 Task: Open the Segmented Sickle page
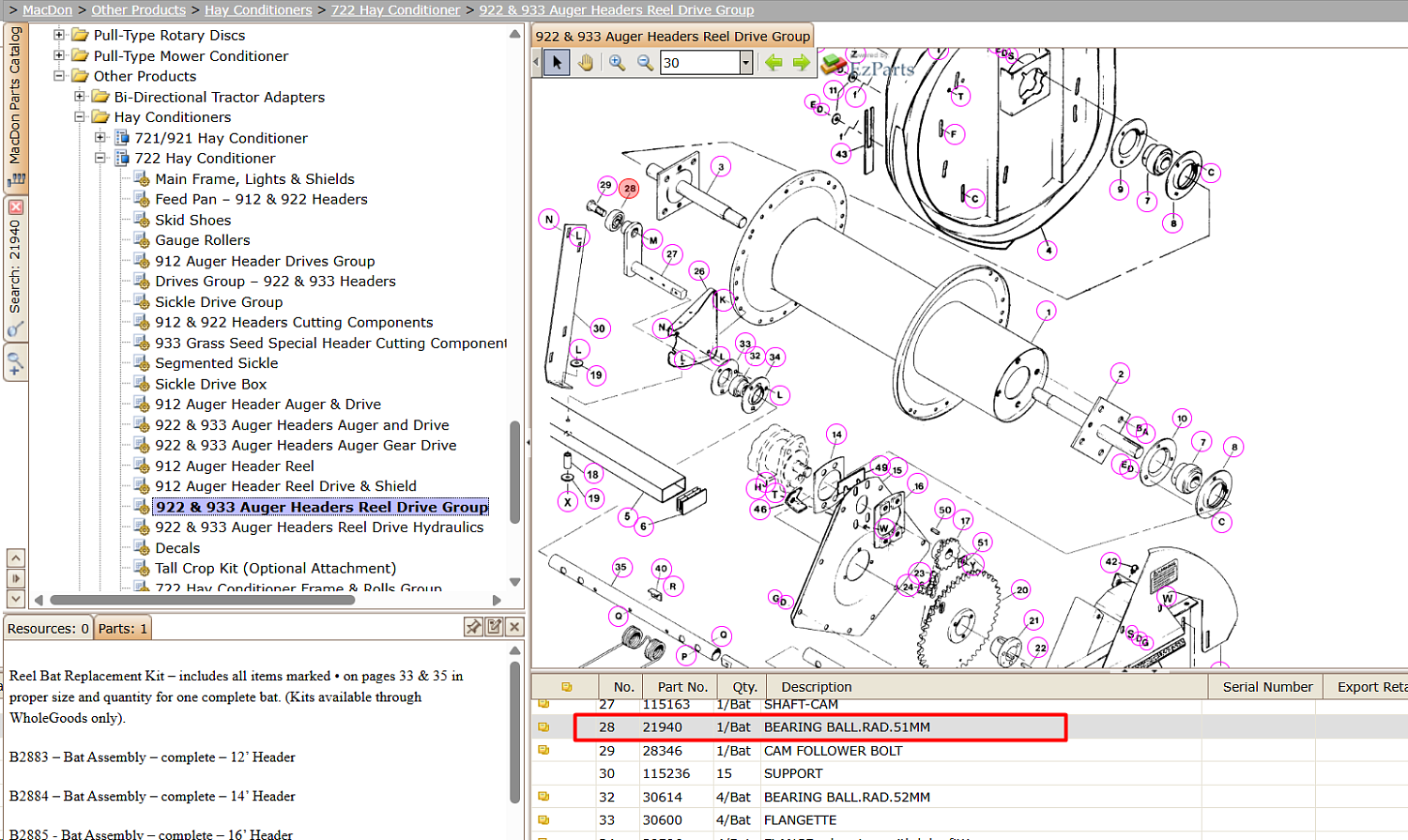coord(217,363)
